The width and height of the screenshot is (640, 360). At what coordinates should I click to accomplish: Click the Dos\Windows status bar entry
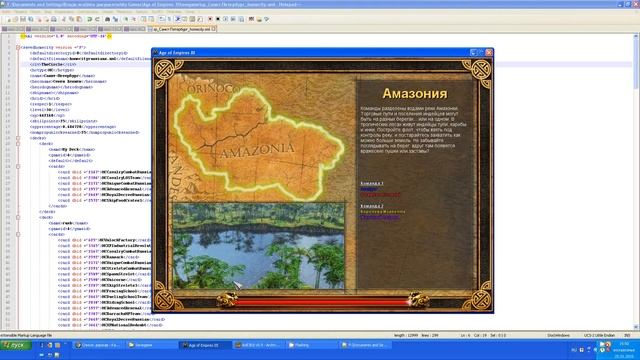(x=558, y=335)
